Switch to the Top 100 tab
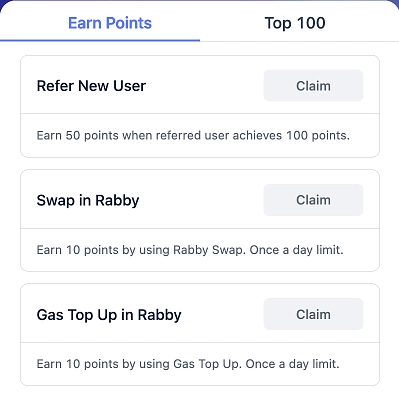 tap(295, 23)
